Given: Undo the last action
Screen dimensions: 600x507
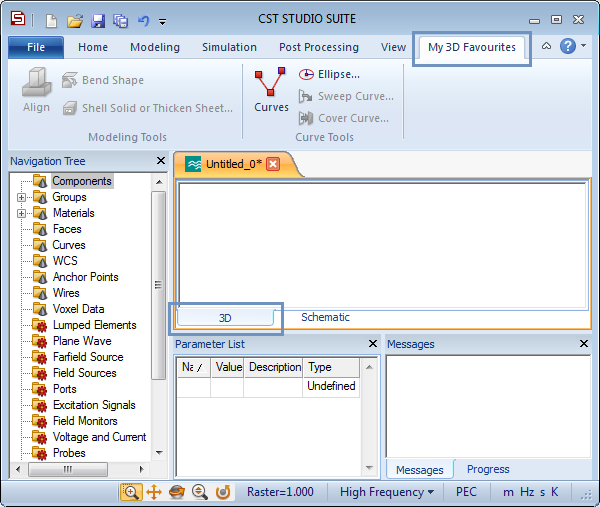Looking at the screenshot, I should pos(143,20).
